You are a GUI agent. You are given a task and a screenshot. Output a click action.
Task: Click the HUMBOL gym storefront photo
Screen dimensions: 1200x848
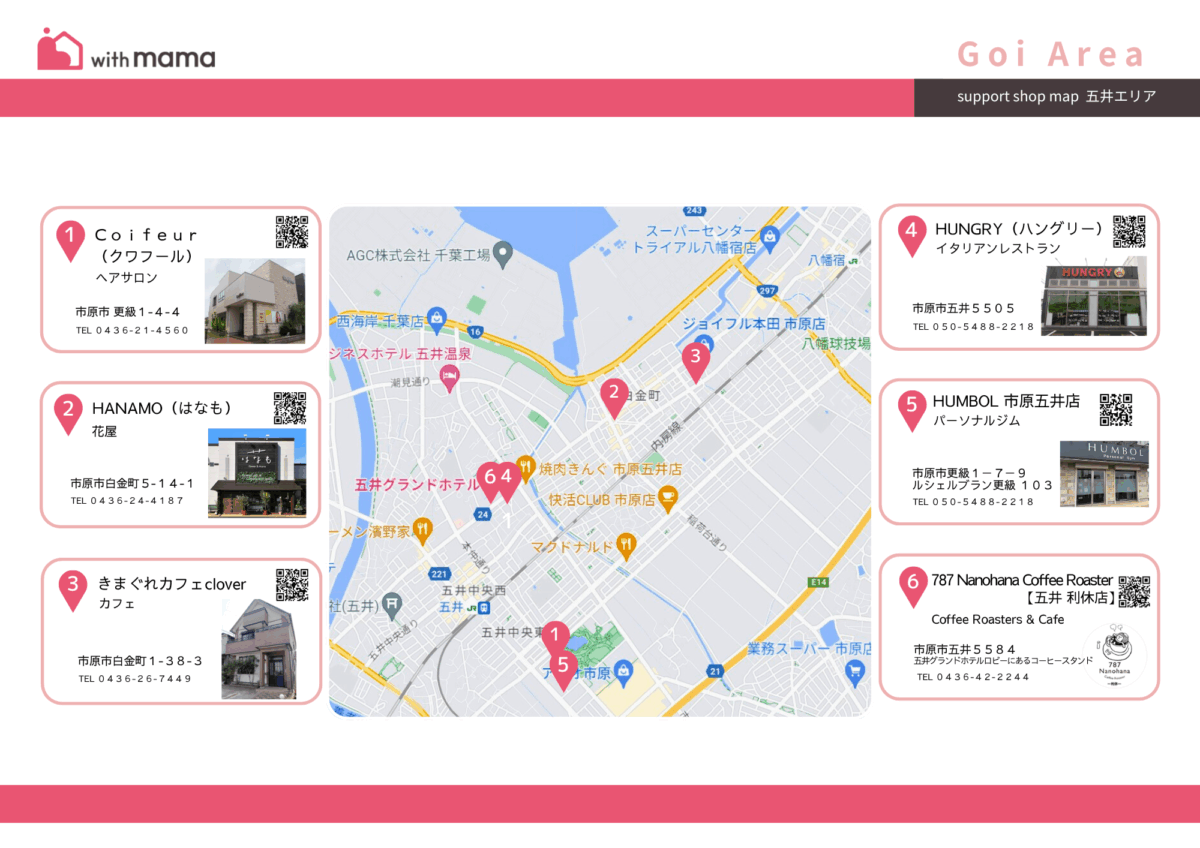click(1104, 474)
